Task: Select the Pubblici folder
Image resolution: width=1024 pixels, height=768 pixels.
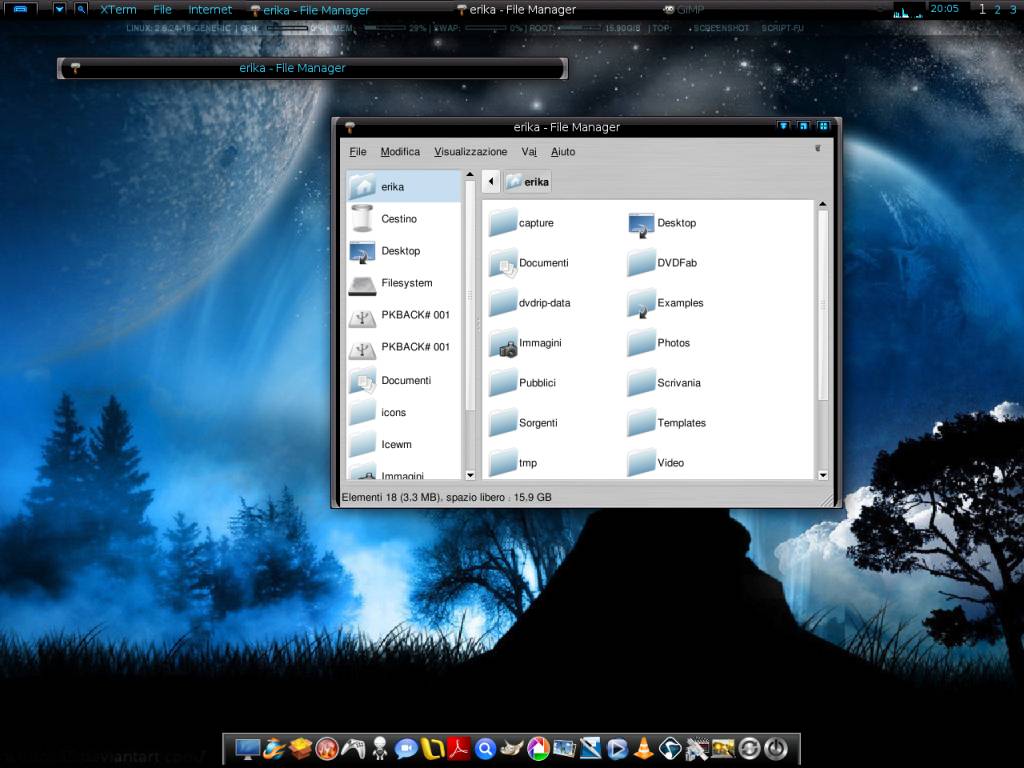Action: coord(522,383)
